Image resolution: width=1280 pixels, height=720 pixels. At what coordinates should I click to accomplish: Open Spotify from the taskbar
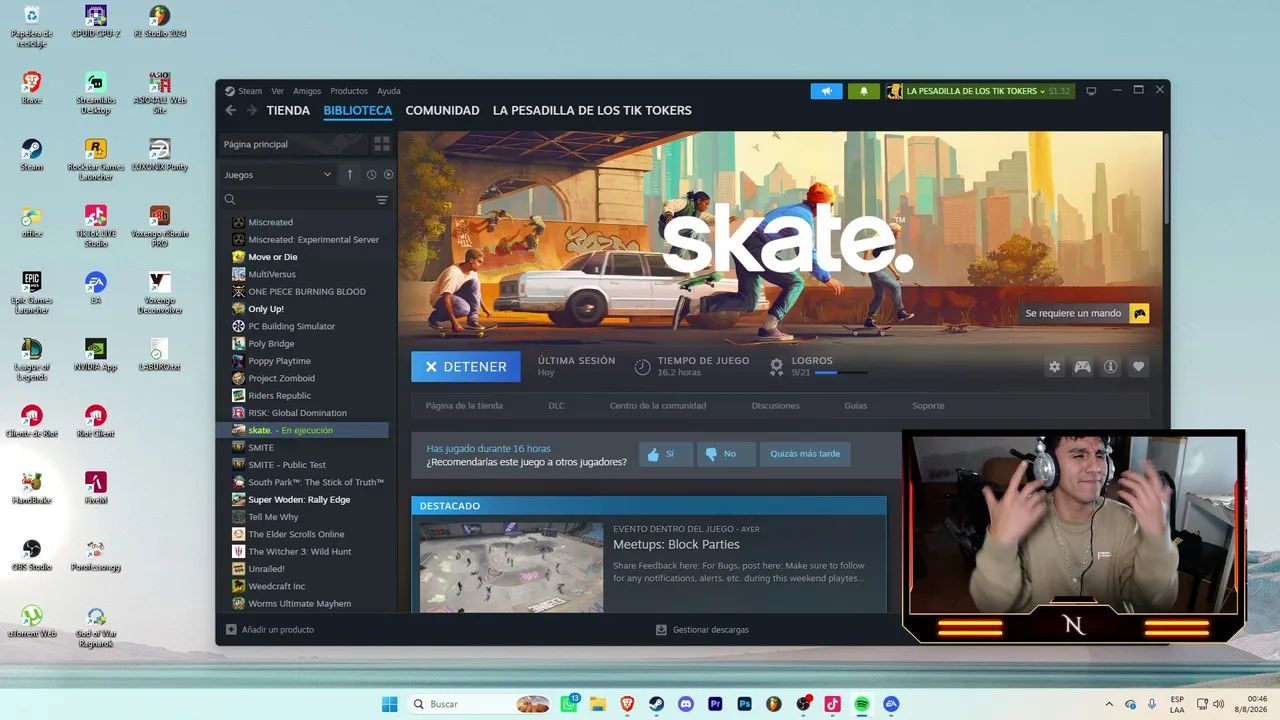[x=862, y=704]
